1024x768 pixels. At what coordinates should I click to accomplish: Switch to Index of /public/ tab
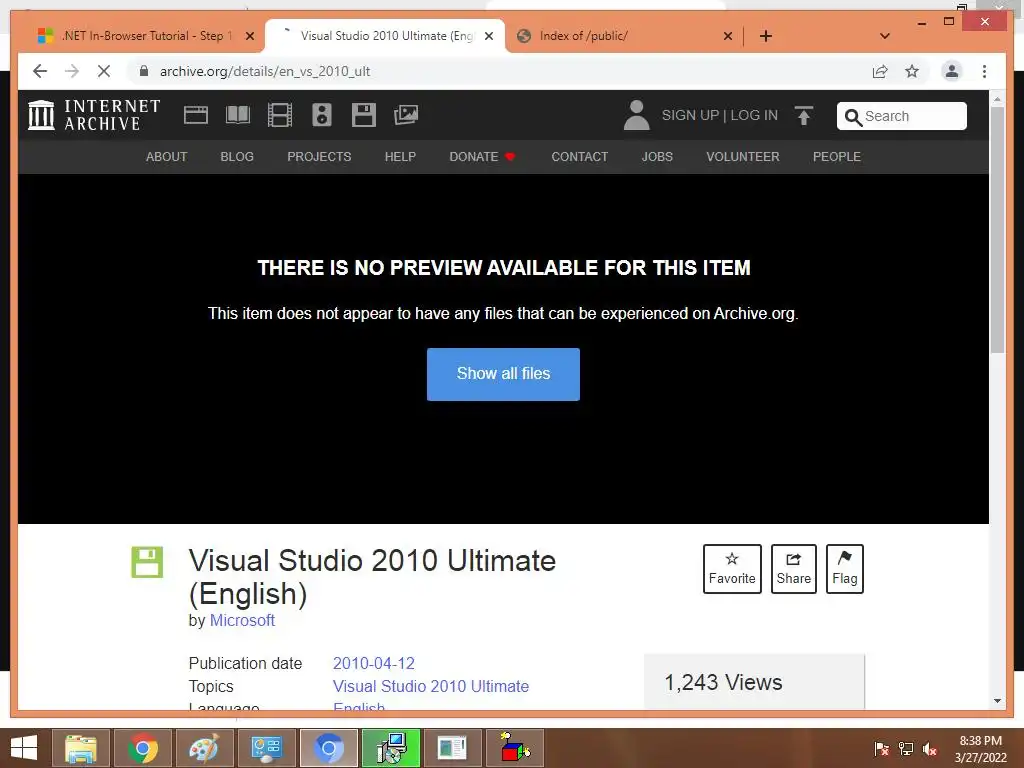(x=624, y=36)
